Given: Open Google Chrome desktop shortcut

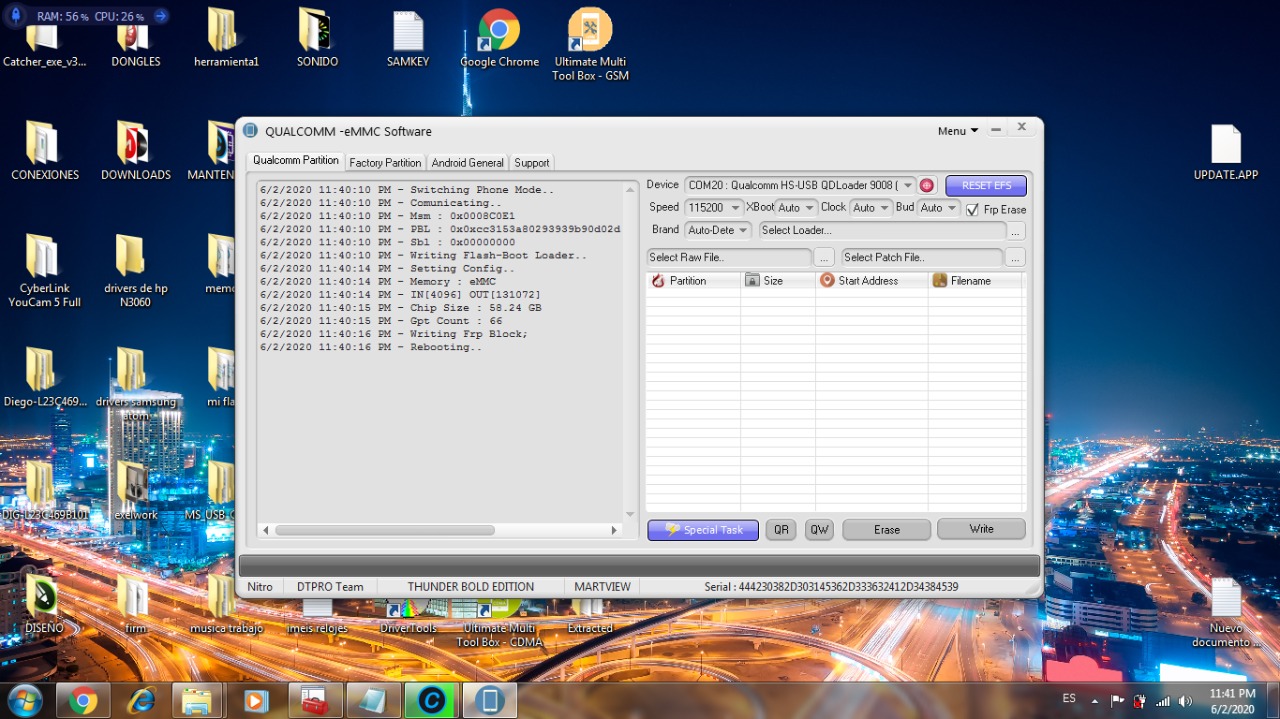Looking at the screenshot, I should point(499,39).
